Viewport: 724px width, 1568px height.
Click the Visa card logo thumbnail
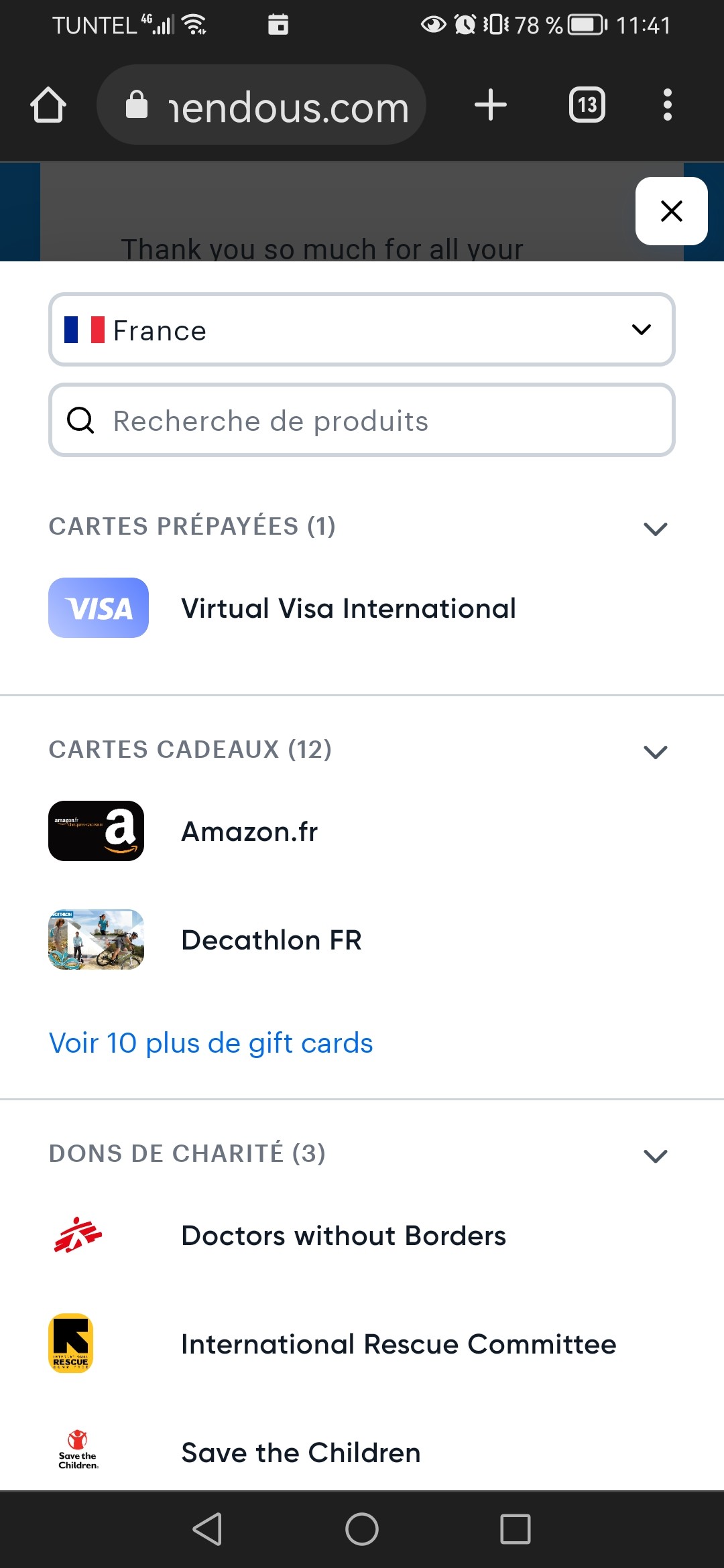click(99, 608)
